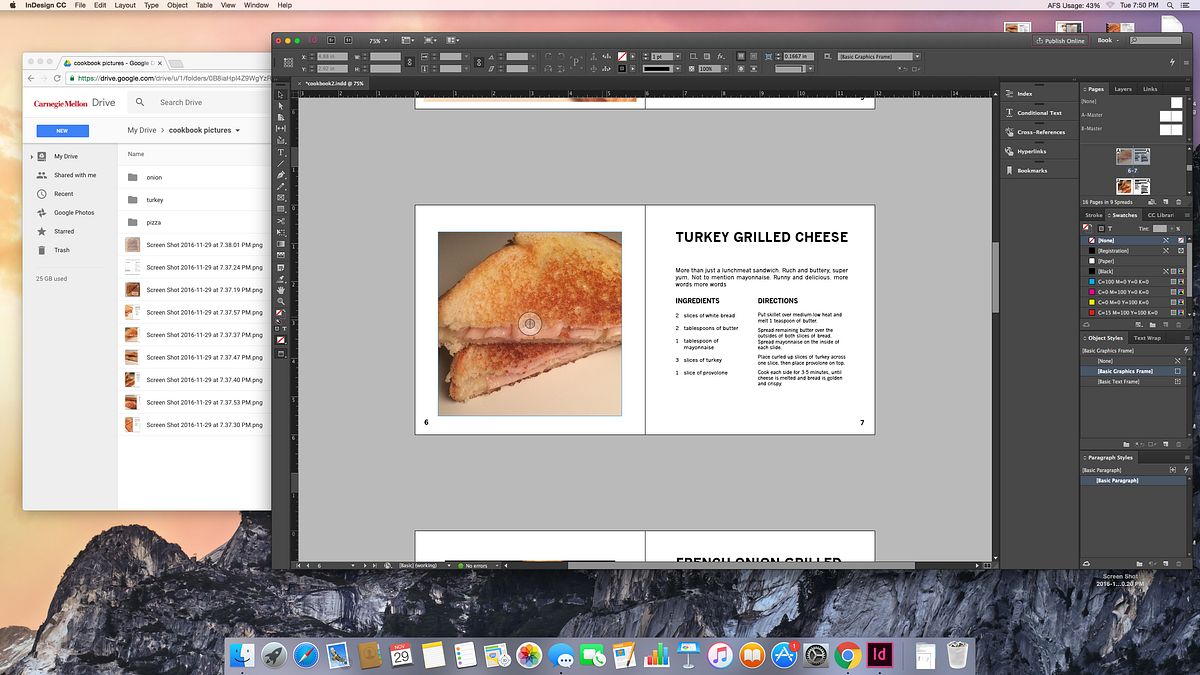The width and height of the screenshot is (1200, 675).
Task: Toggle constrain proportions for scaling
Action: 479,62
